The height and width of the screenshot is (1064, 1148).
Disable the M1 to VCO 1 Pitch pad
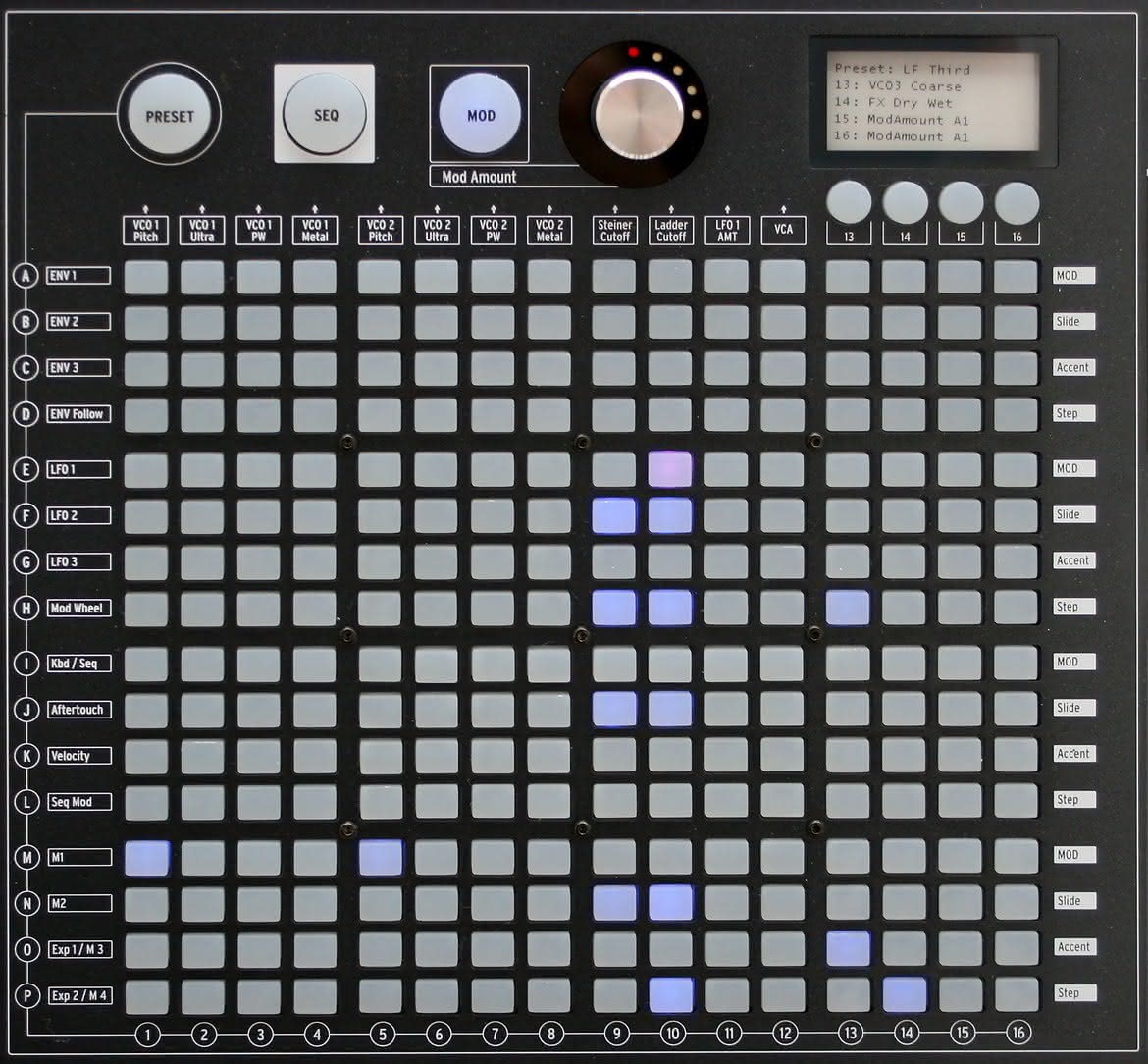tap(147, 858)
